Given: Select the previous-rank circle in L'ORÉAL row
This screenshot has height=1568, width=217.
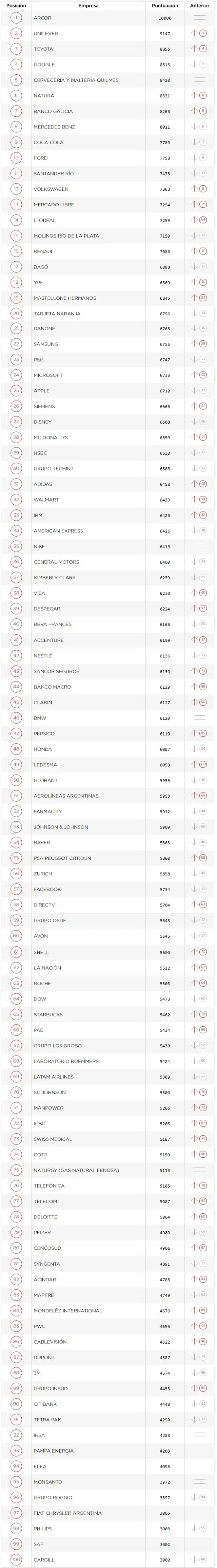Looking at the screenshot, I should click(x=203, y=220).
